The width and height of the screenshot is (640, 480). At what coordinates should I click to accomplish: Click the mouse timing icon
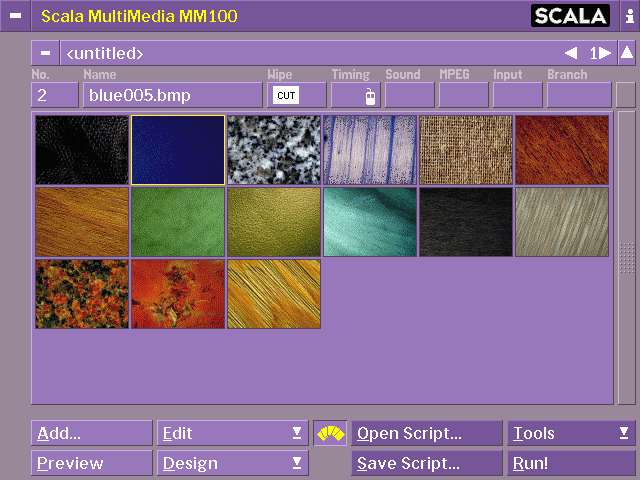tap(369, 96)
